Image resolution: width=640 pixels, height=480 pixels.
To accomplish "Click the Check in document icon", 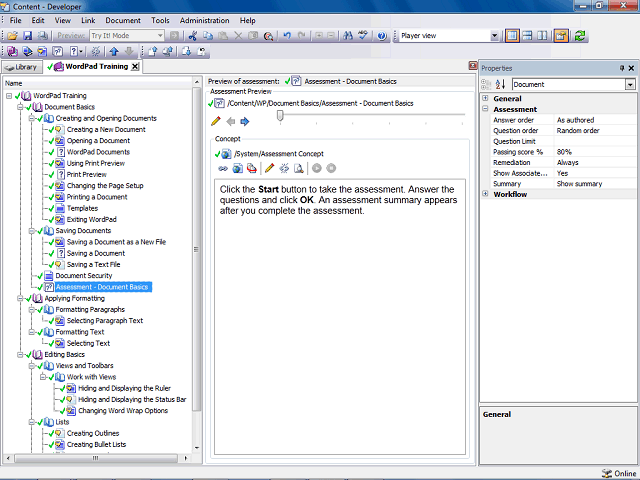I will 153,51.
